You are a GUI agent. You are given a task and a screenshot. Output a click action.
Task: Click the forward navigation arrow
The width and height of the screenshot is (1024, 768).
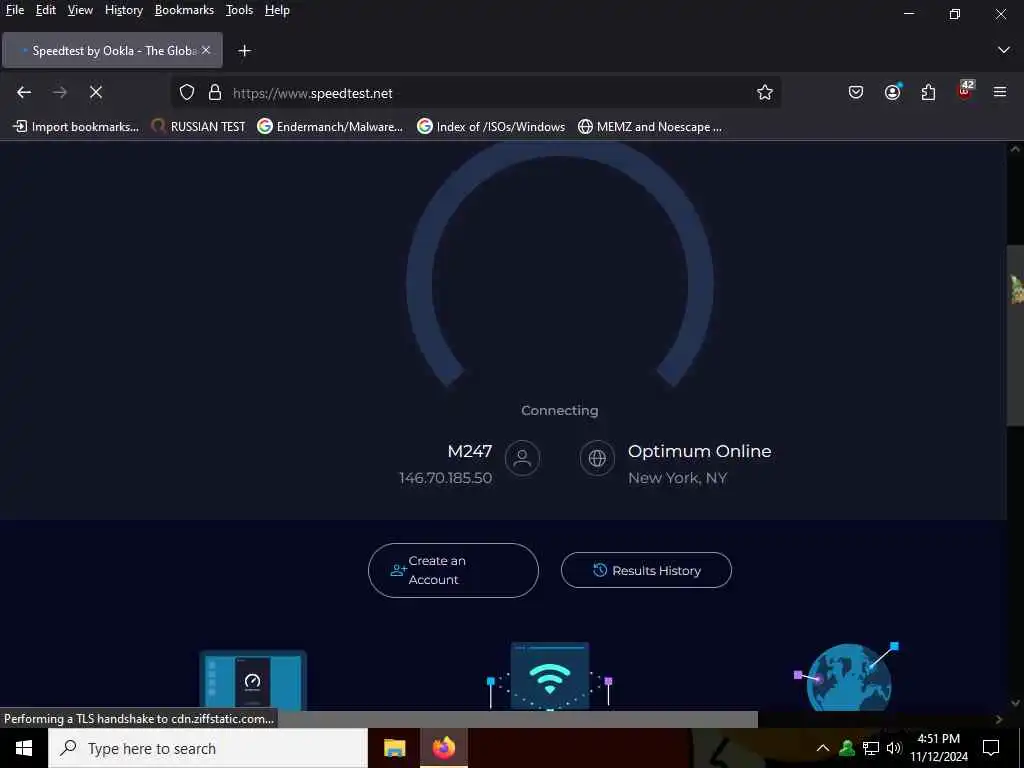pos(60,93)
